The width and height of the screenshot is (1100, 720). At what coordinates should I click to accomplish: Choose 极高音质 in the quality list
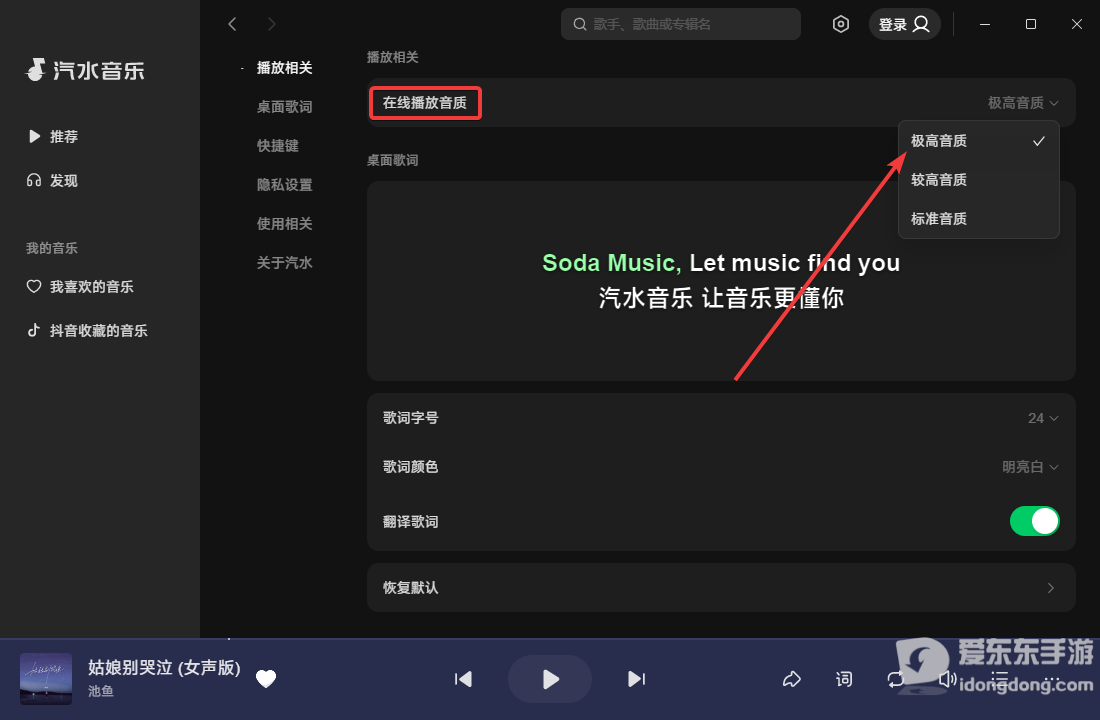coord(978,140)
